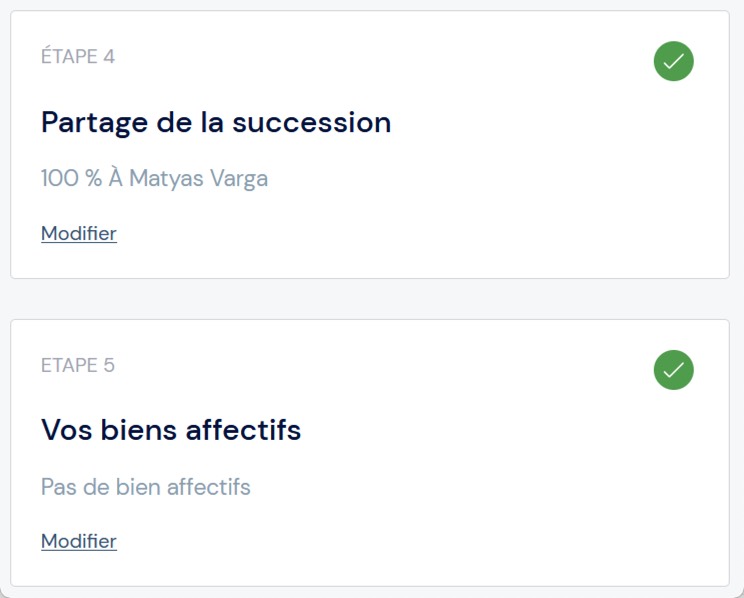The width and height of the screenshot is (744, 598).
Task: Select the "Vos biens affectifs" heading
Action: [171, 430]
